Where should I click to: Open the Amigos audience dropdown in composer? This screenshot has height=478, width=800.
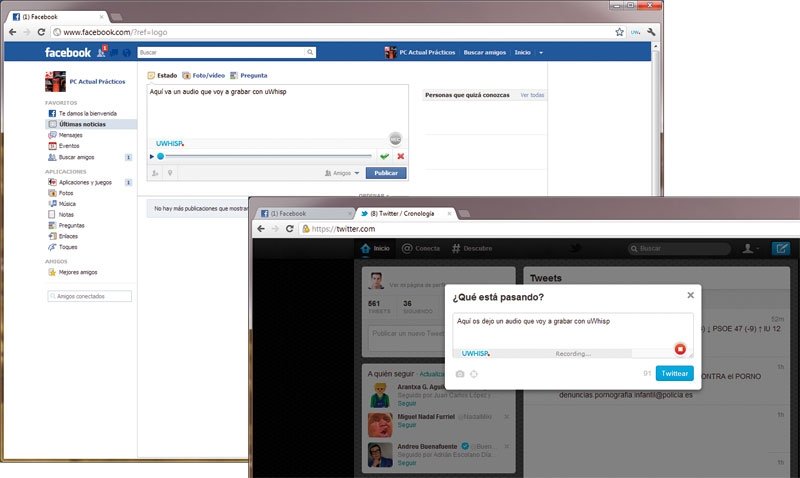[x=342, y=173]
